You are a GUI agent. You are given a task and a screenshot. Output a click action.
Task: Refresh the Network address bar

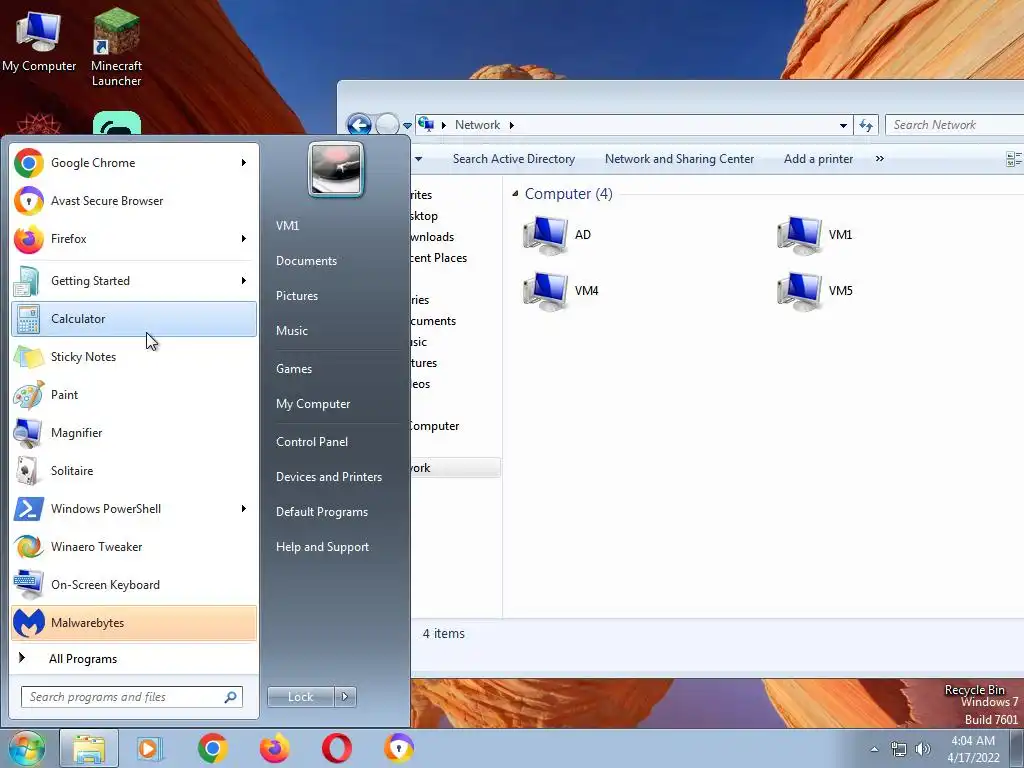(866, 125)
